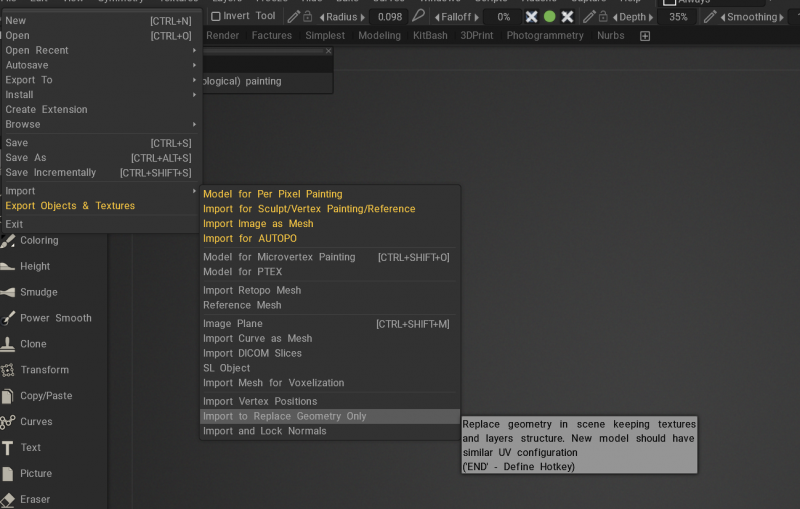This screenshot has height=509, width=800.
Task: Select the Clone stamp tool
Action: tap(33, 344)
